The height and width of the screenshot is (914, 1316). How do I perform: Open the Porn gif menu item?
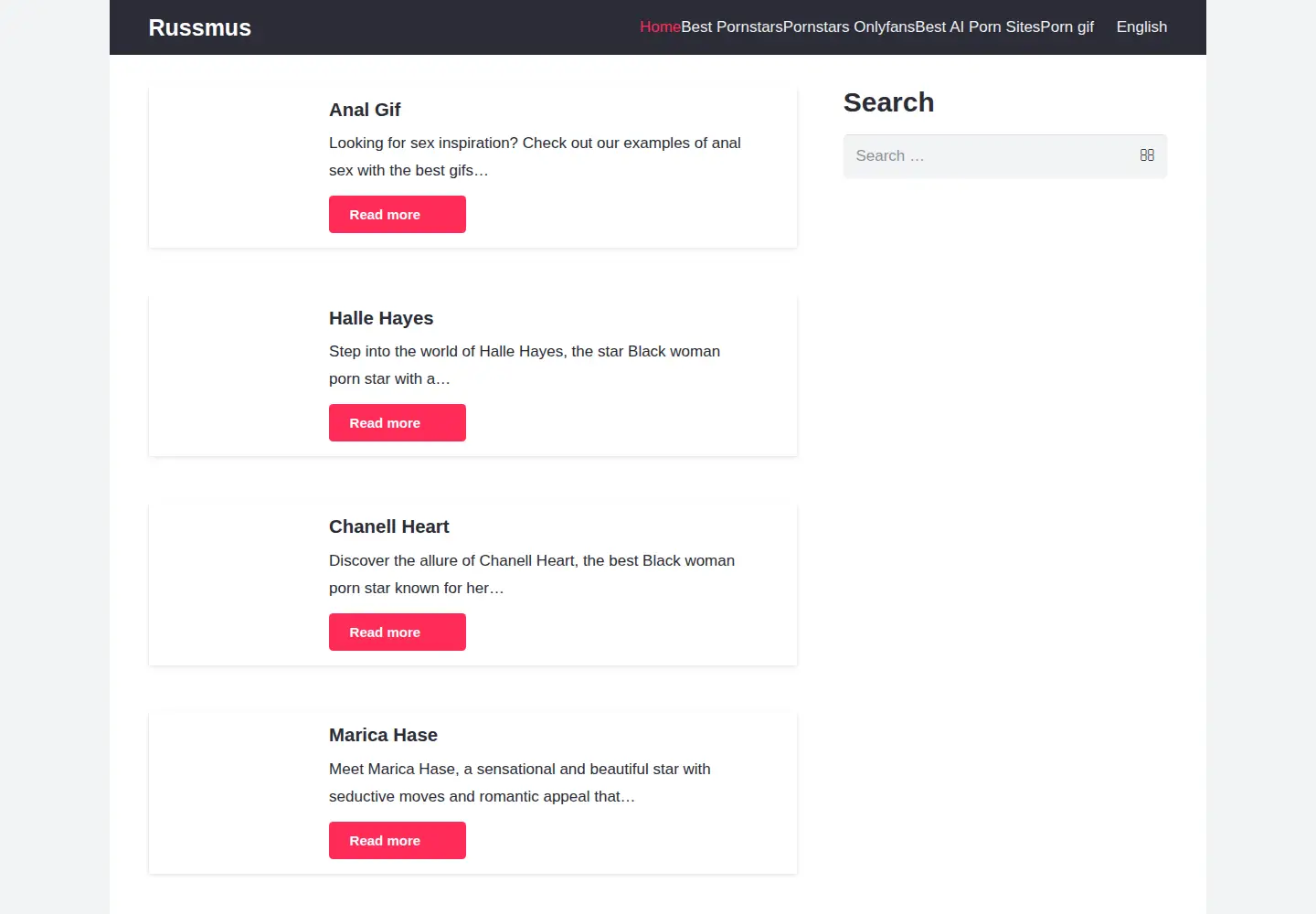(x=1067, y=27)
